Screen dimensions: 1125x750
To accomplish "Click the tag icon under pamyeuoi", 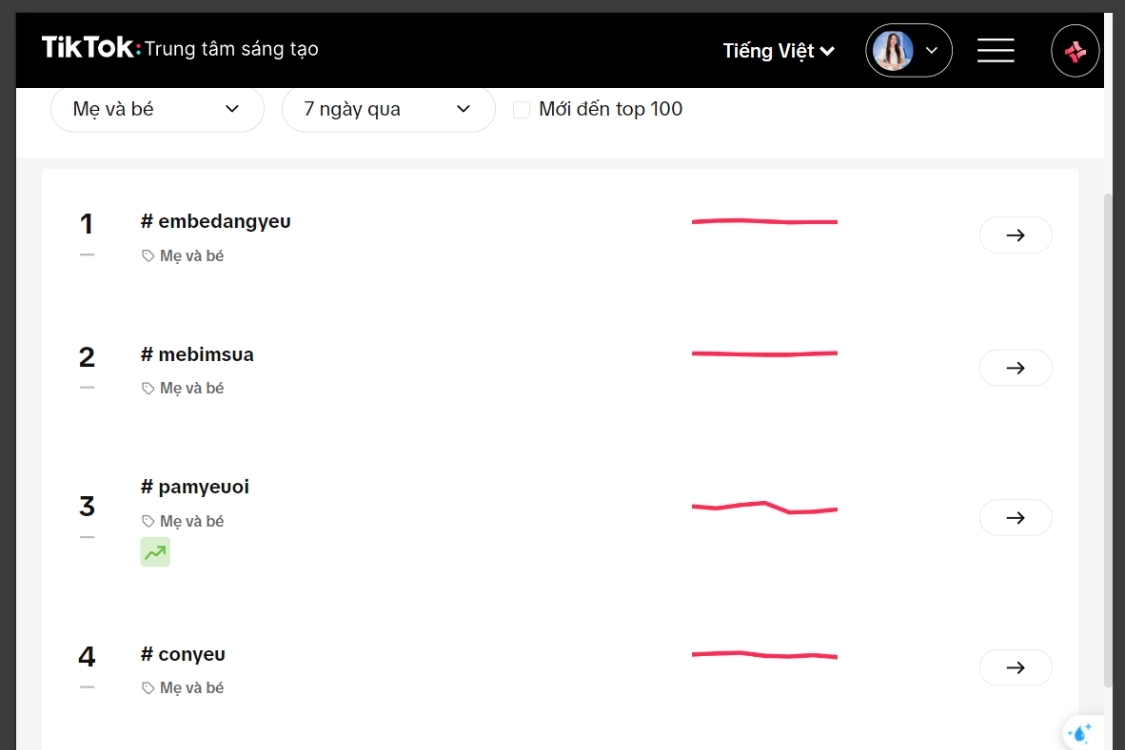I will point(148,521).
